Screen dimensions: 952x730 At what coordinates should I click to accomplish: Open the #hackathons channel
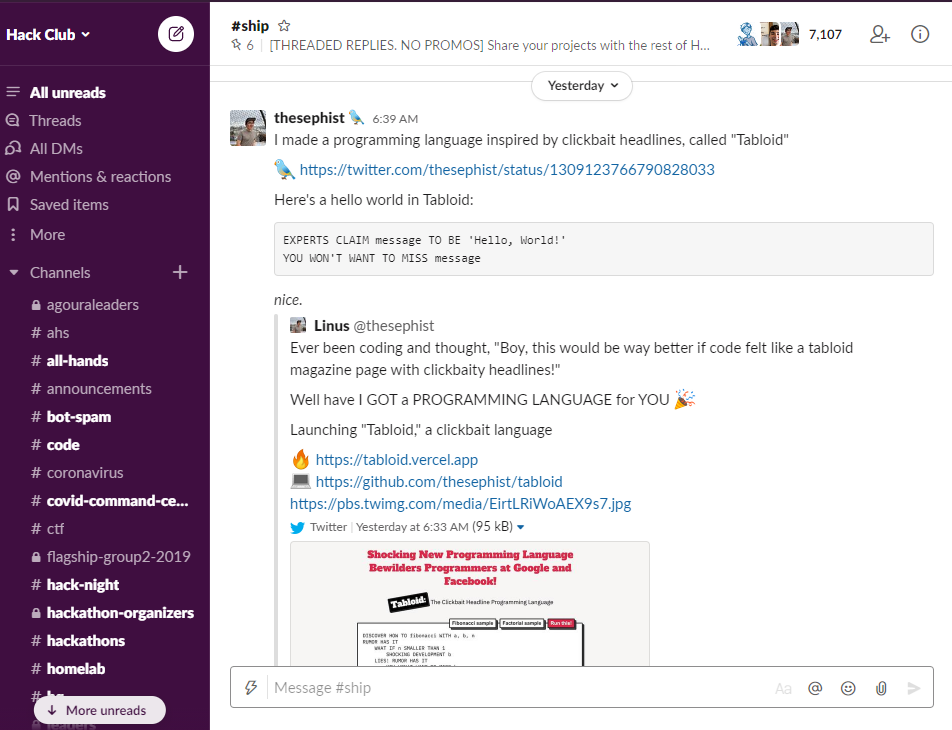pos(86,640)
